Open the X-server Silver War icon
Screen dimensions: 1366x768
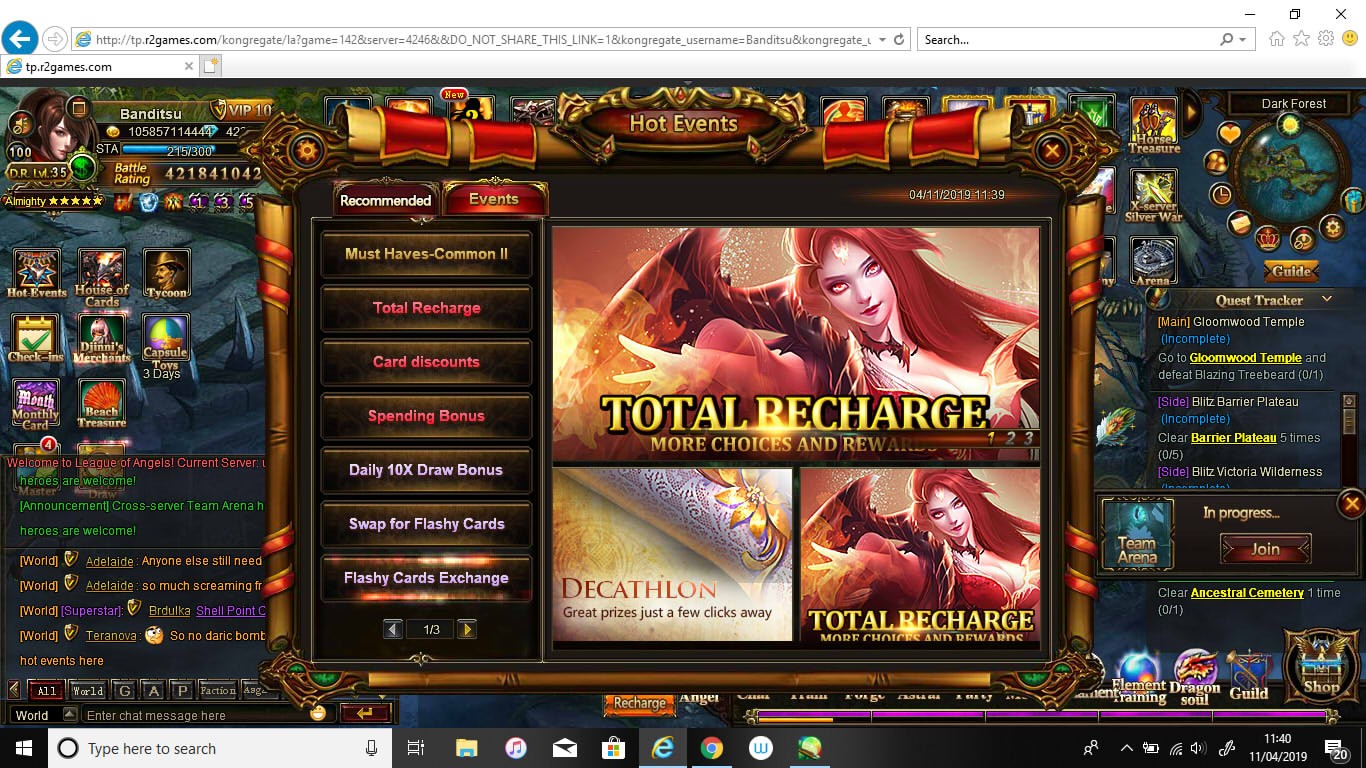[x=1153, y=195]
